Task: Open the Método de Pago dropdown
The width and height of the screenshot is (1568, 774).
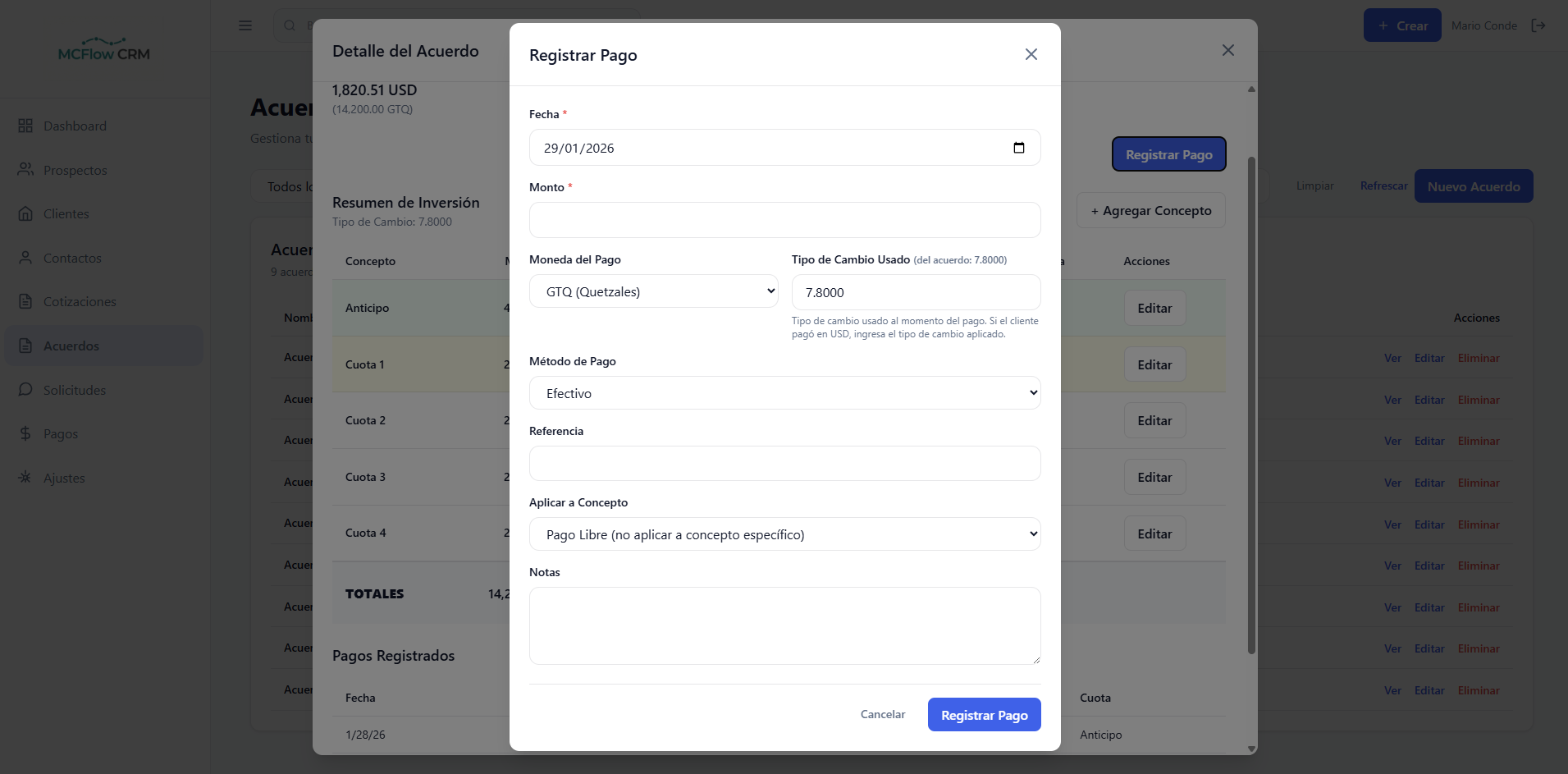Action: click(x=784, y=392)
